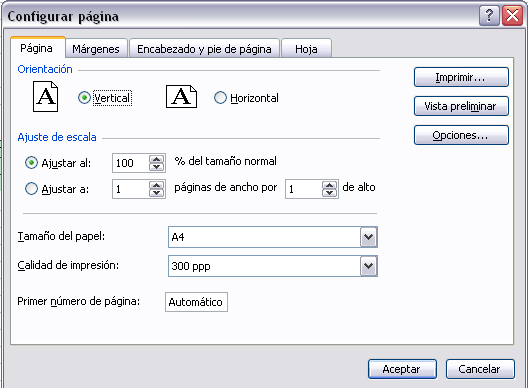Screen dimensions: 528x388
Task: Choose the 'Ajustar al' scaling option
Action: coord(31,163)
